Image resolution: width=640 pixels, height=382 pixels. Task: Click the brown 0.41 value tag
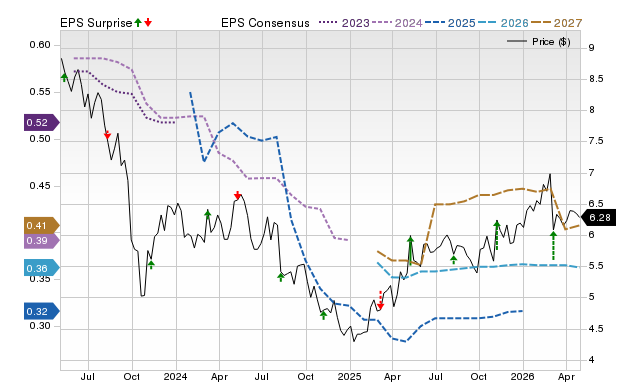42,225
